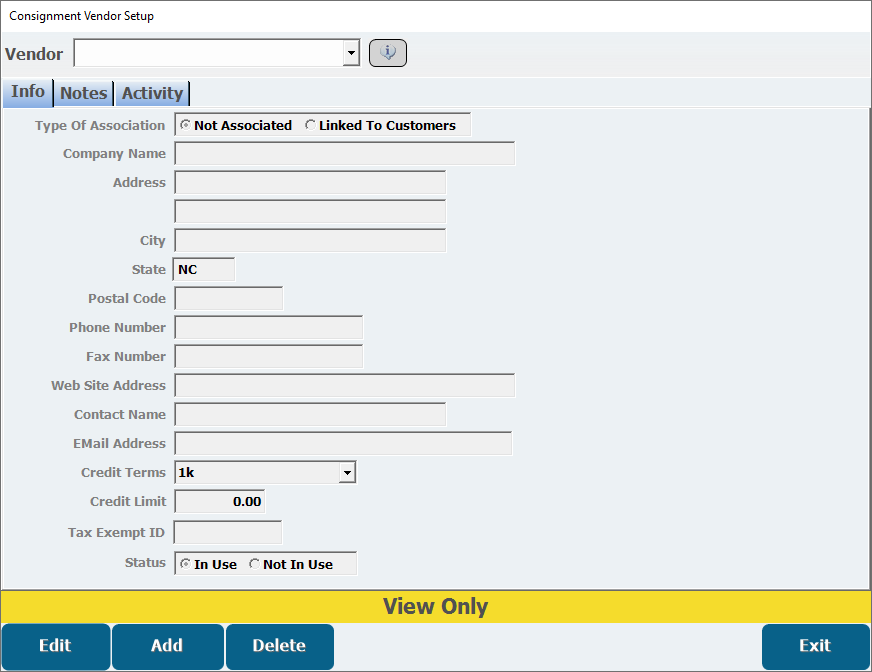Viewport: 872px width, 672px height.
Task: Select the Not Associated radio button
Action: [x=186, y=125]
